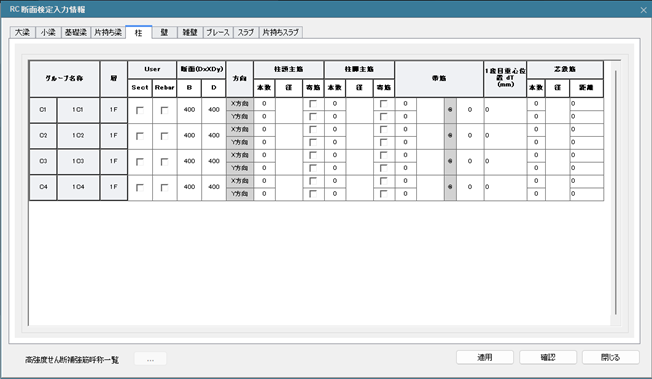Click 柱頭主筋 本数 cell for C1 X方向
This screenshot has height=379, width=652.
click(x=264, y=104)
